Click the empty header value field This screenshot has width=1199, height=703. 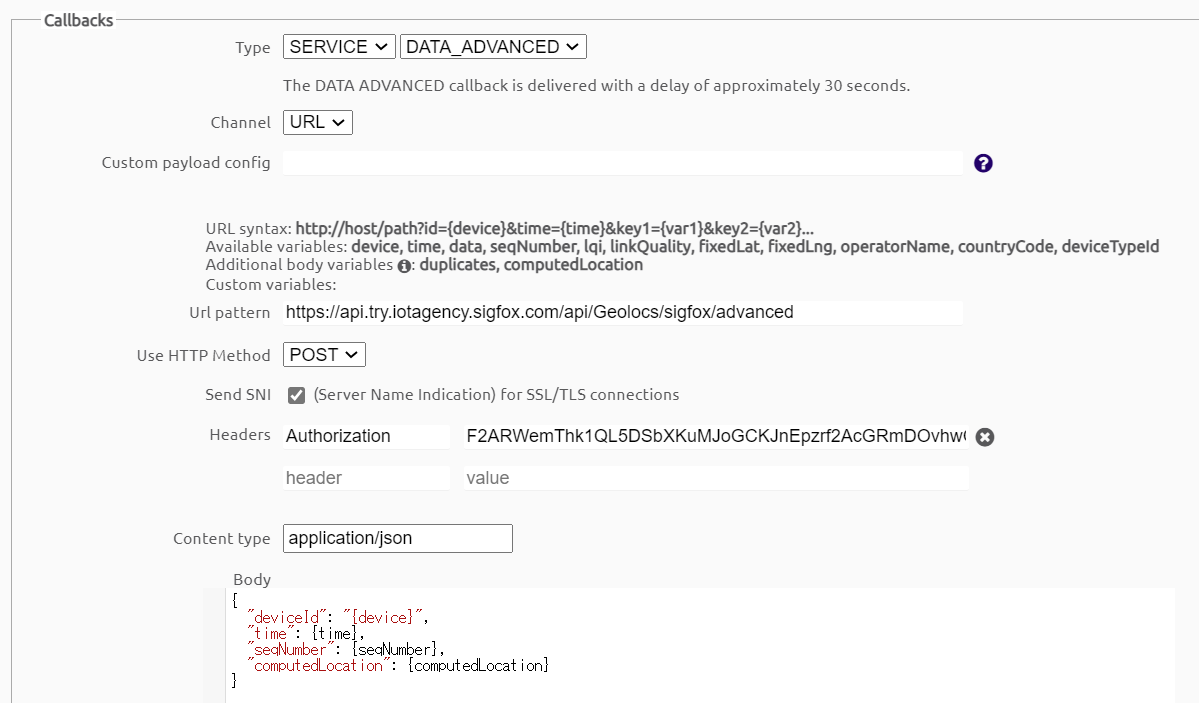point(716,478)
